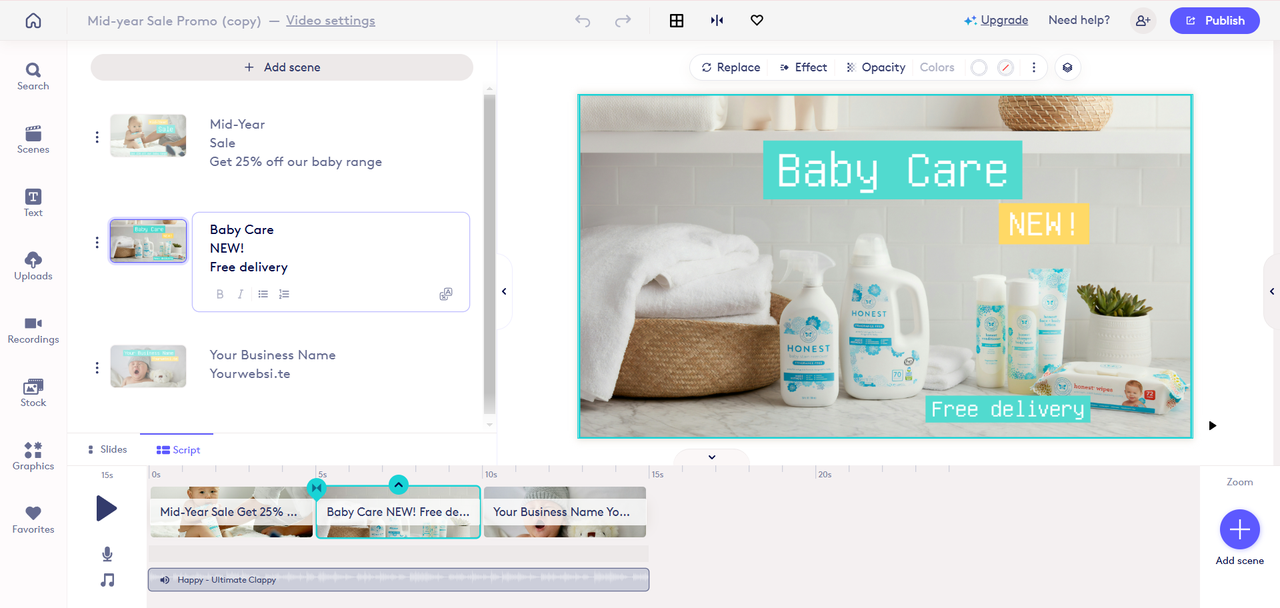Select the Baby Care scene thumbnail

148,241
